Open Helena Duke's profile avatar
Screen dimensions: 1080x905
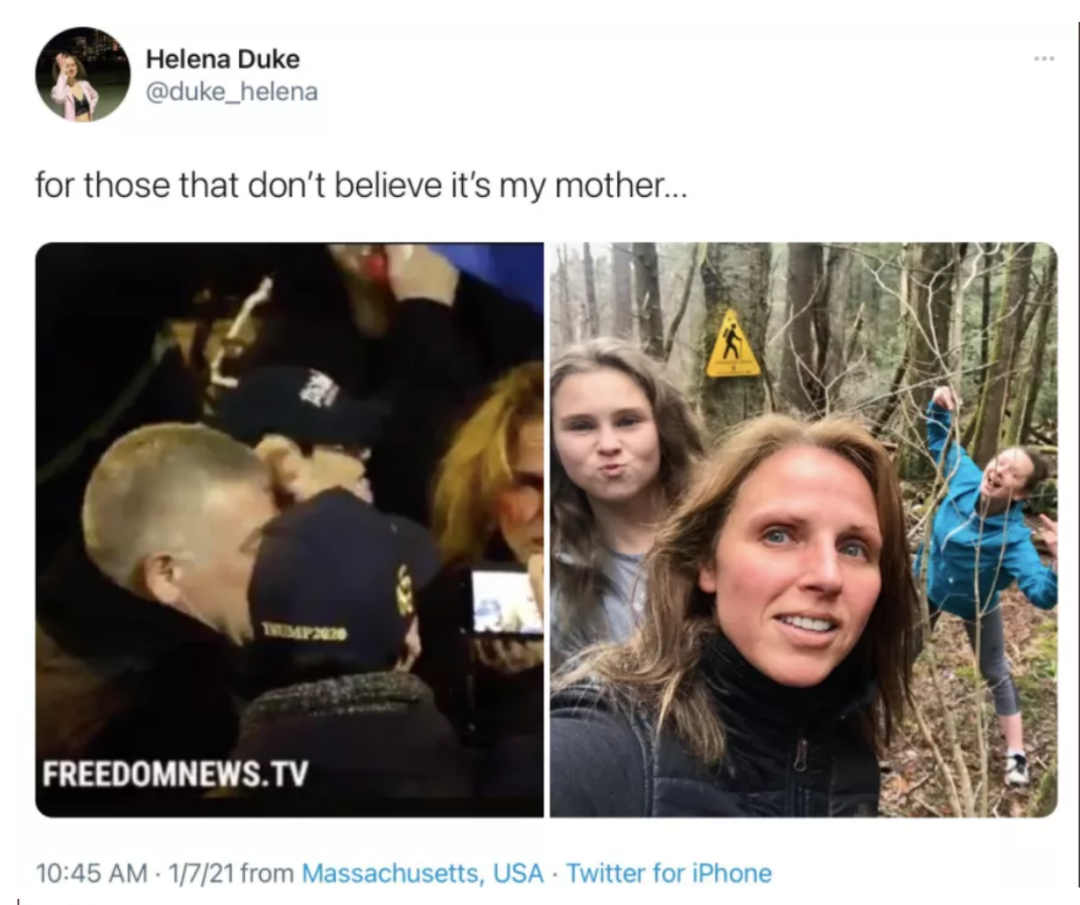(83, 74)
